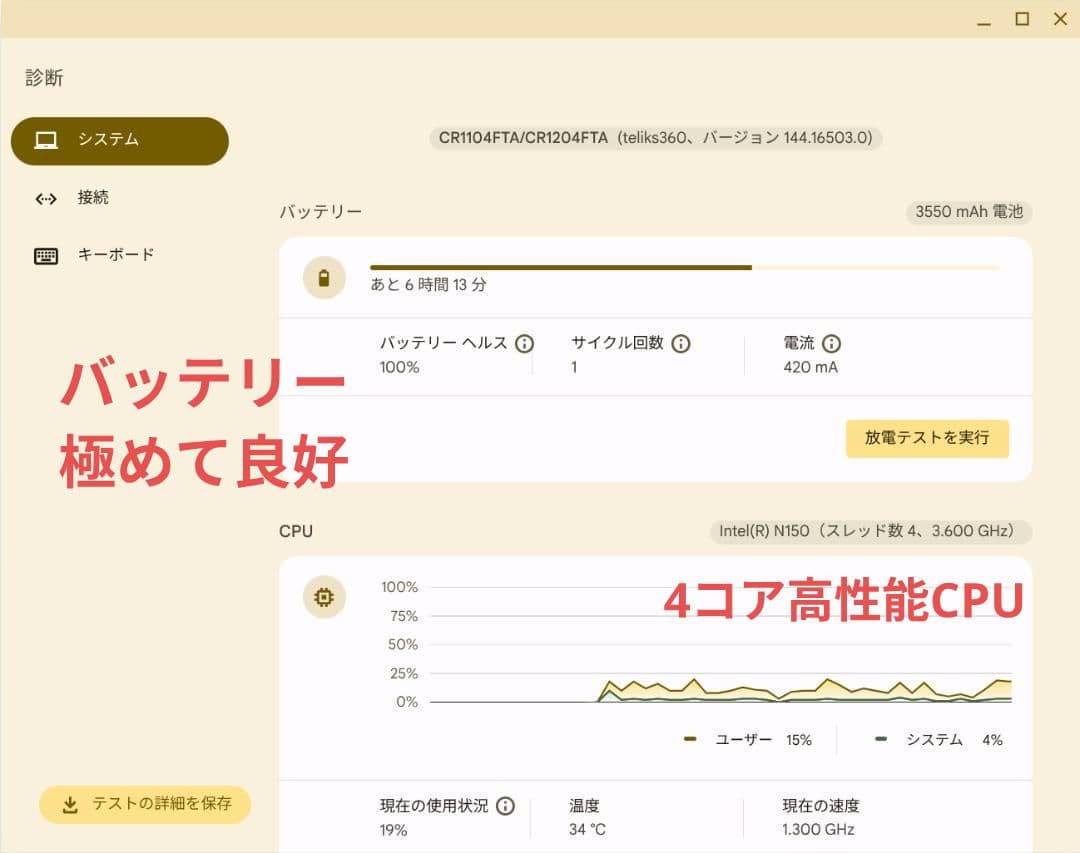Image resolution: width=1080 pixels, height=853 pixels.
Task: Switch to the 接続 section
Action: [x=93, y=198]
